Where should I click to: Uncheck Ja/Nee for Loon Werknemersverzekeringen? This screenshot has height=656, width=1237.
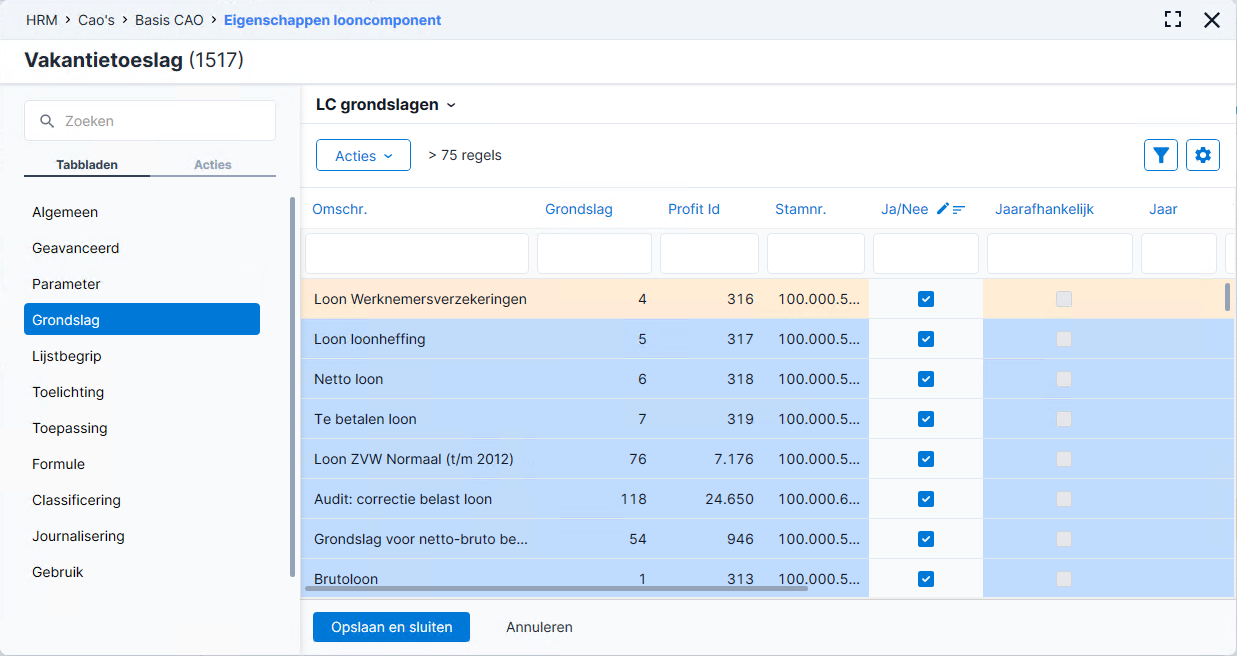click(x=926, y=299)
